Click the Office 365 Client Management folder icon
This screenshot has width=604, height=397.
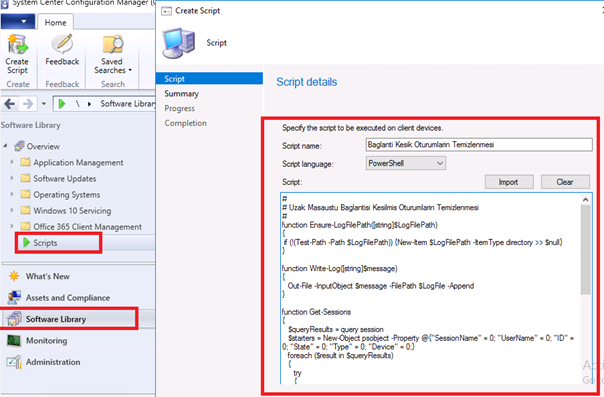tap(25, 226)
